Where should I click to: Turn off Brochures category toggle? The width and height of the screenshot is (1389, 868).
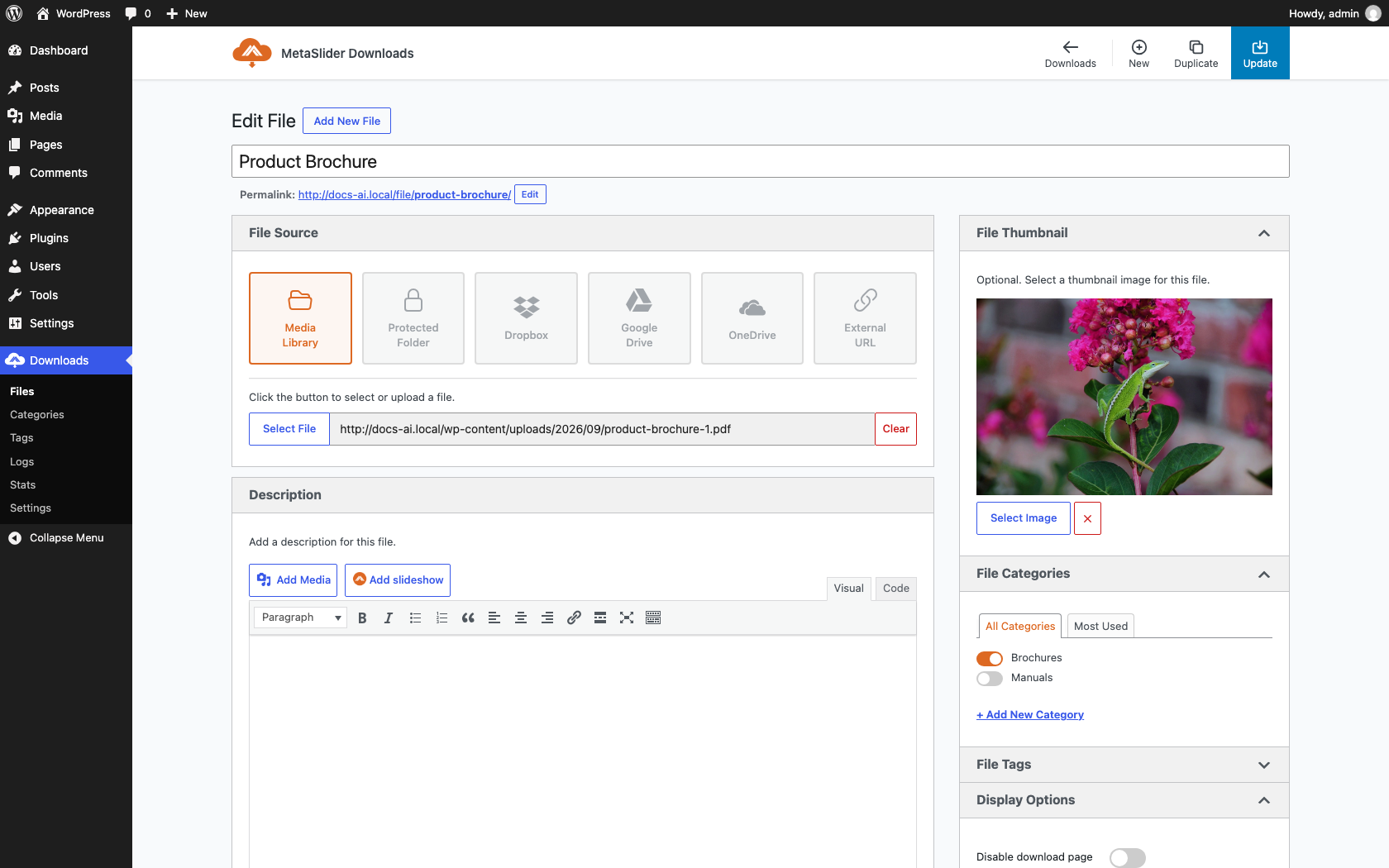(x=990, y=658)
